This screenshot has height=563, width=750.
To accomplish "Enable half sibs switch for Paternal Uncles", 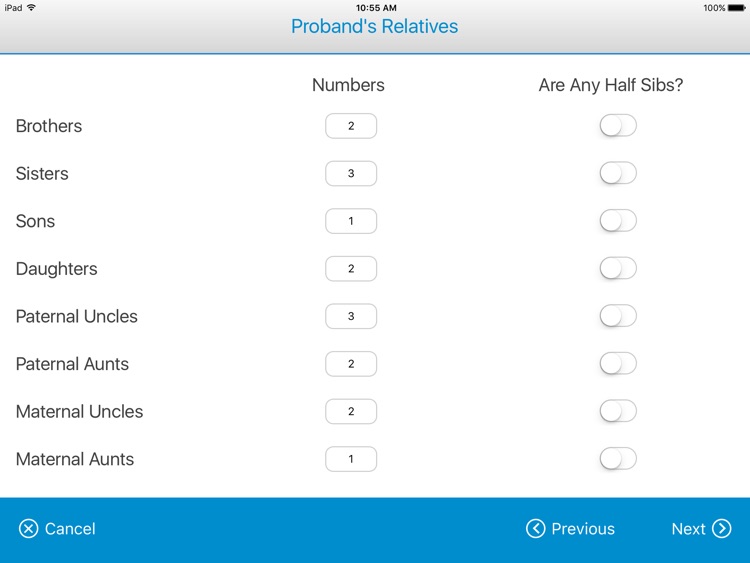I will click(618, 316).
